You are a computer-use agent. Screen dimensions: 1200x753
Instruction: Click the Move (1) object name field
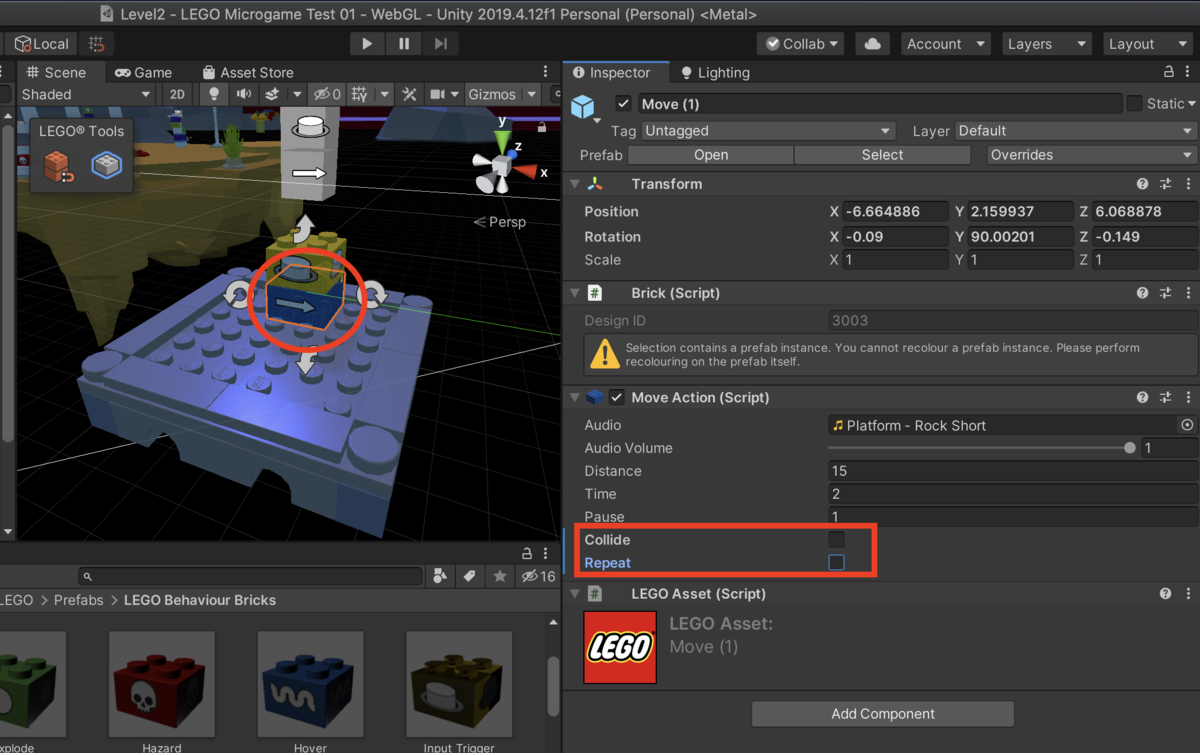click(878, 104)
